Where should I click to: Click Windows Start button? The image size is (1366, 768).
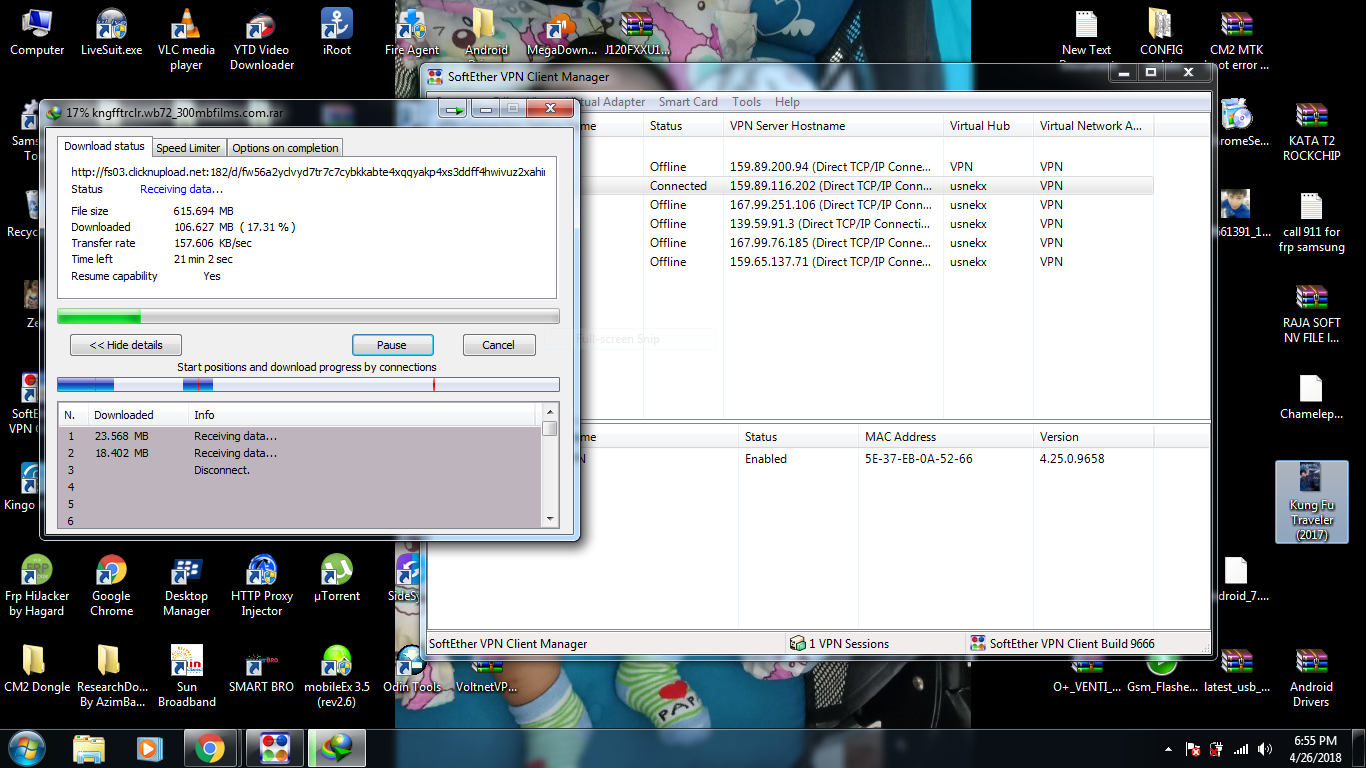pos(25,748)
